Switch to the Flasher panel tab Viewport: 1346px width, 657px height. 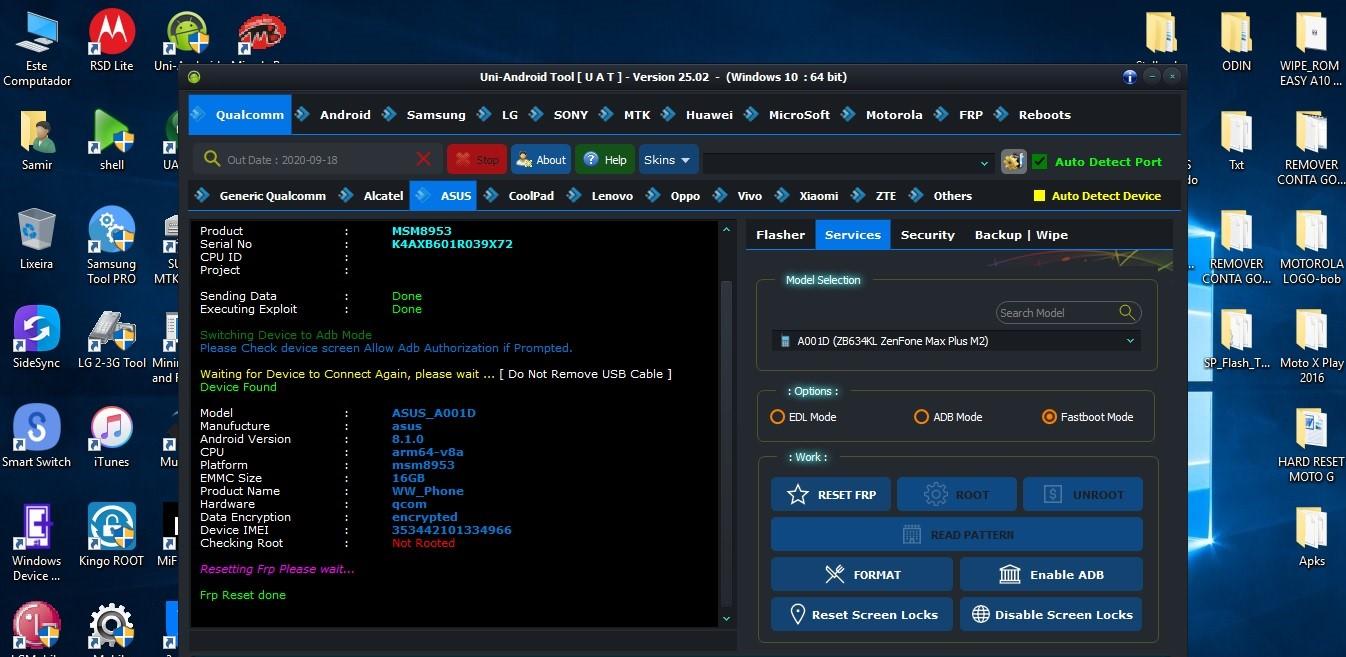pos(780,235)
